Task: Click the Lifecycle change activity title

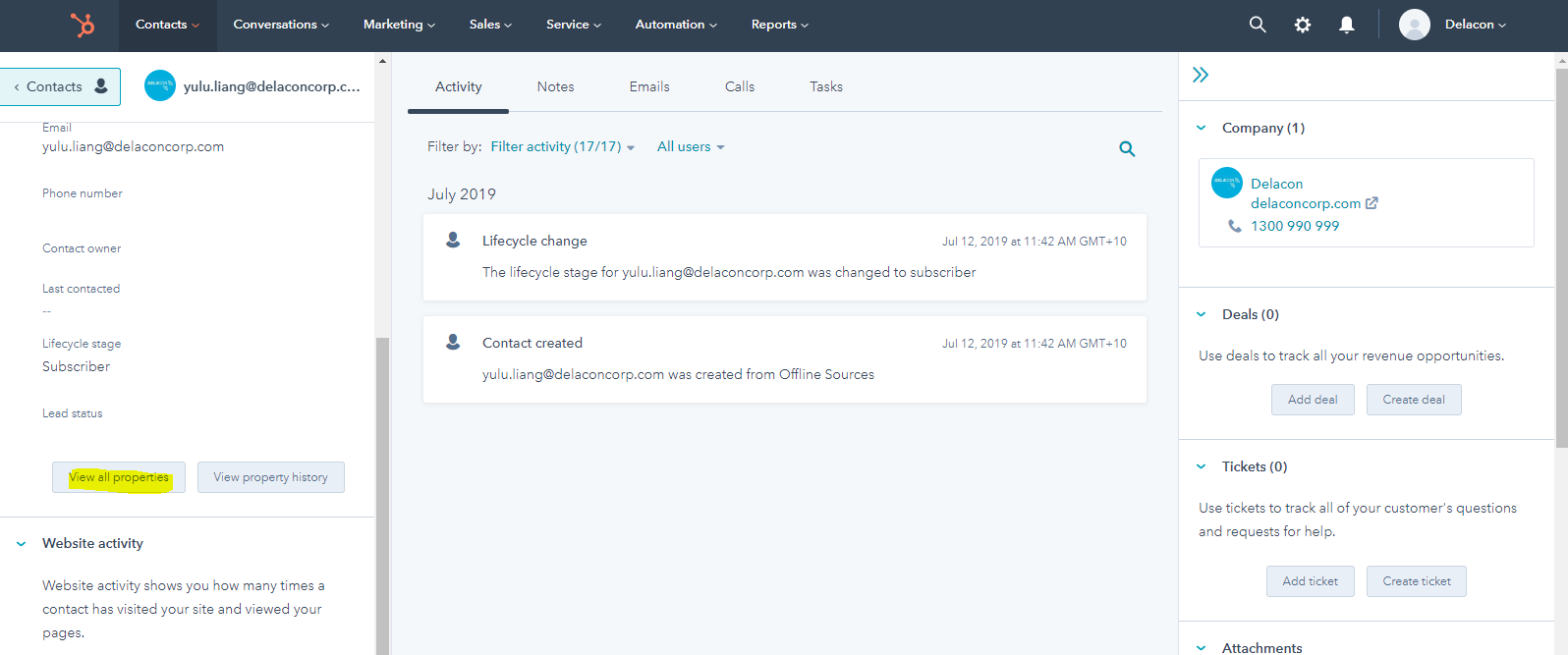Action: tap(534, 241)
